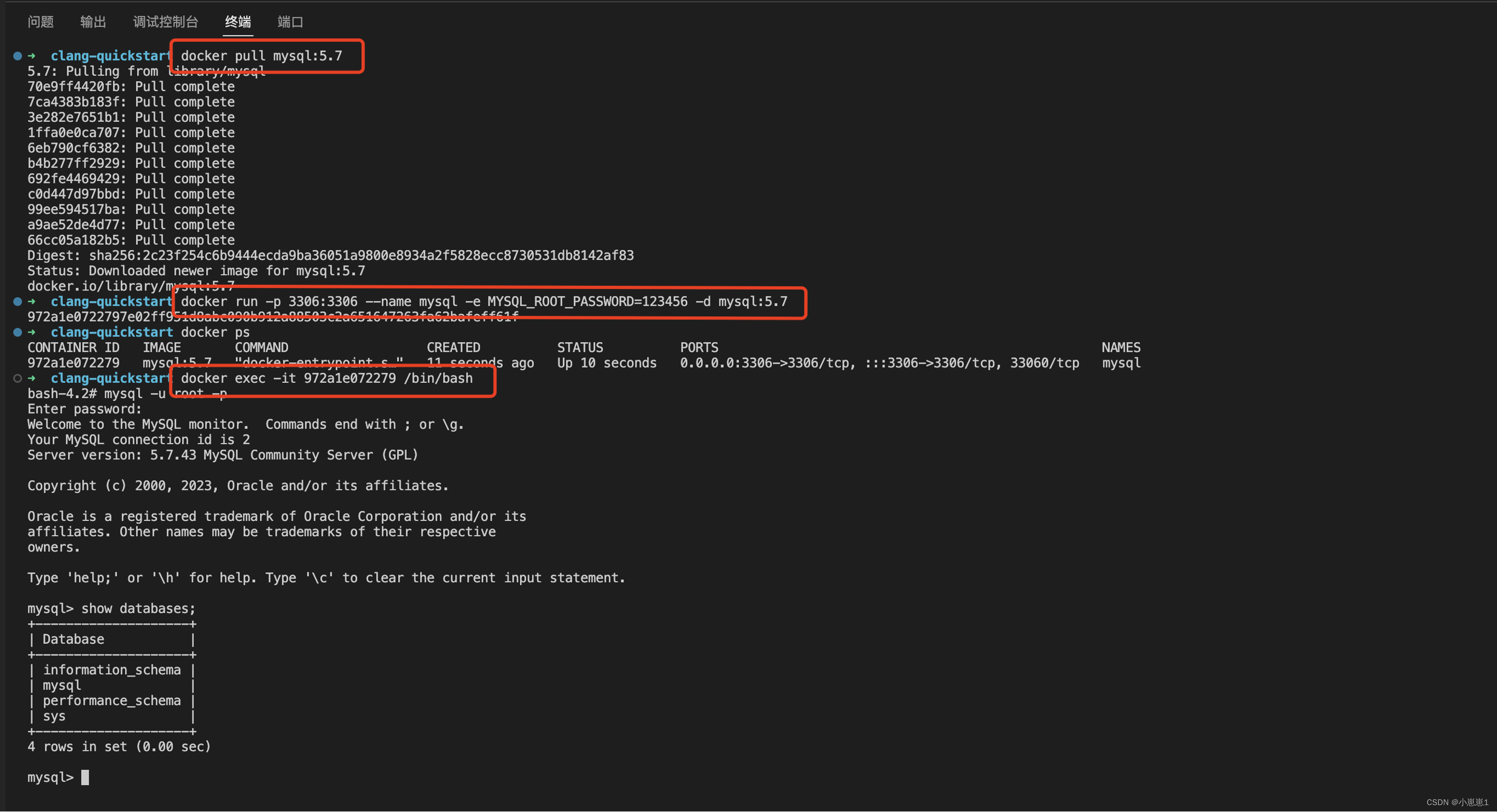Image resolution: width=1497 pixels, height=812 pixels.
Task: Select the 终端 tab
Action: tap(238, 22)
